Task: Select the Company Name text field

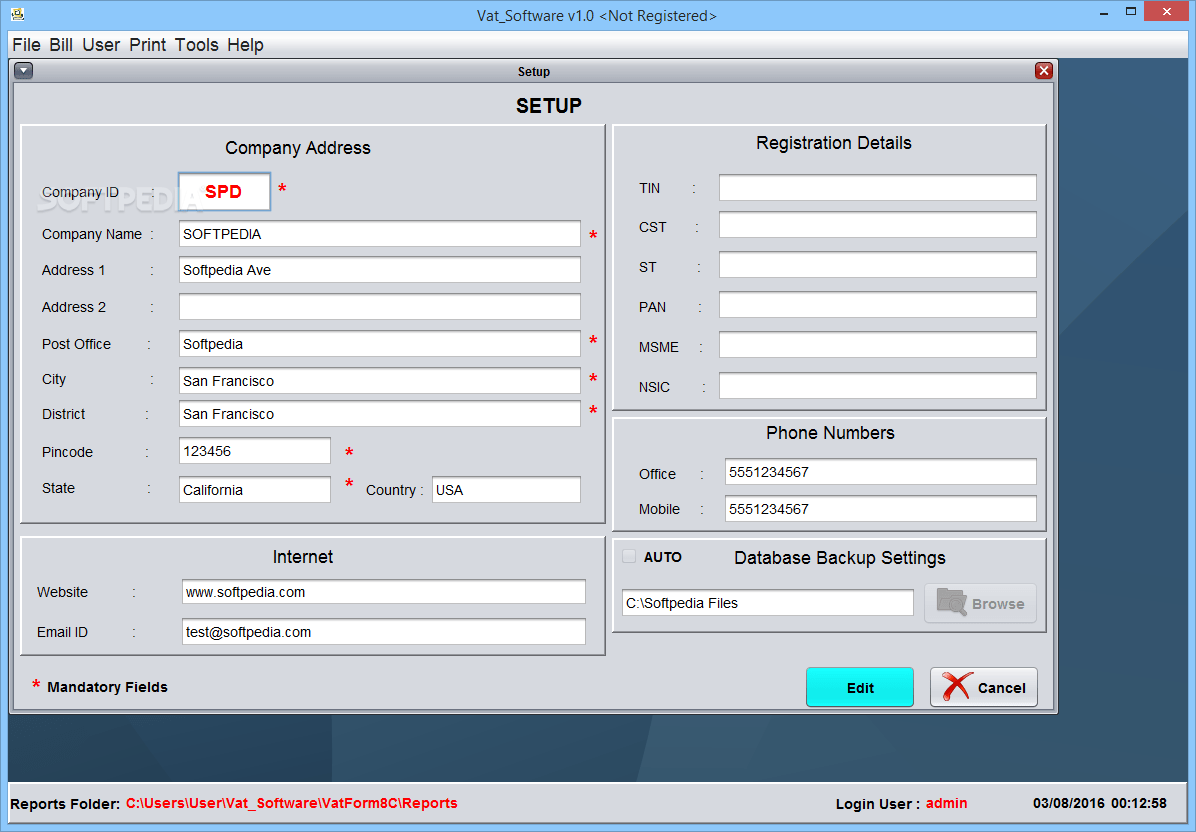Action: click(x=379, y=233)
